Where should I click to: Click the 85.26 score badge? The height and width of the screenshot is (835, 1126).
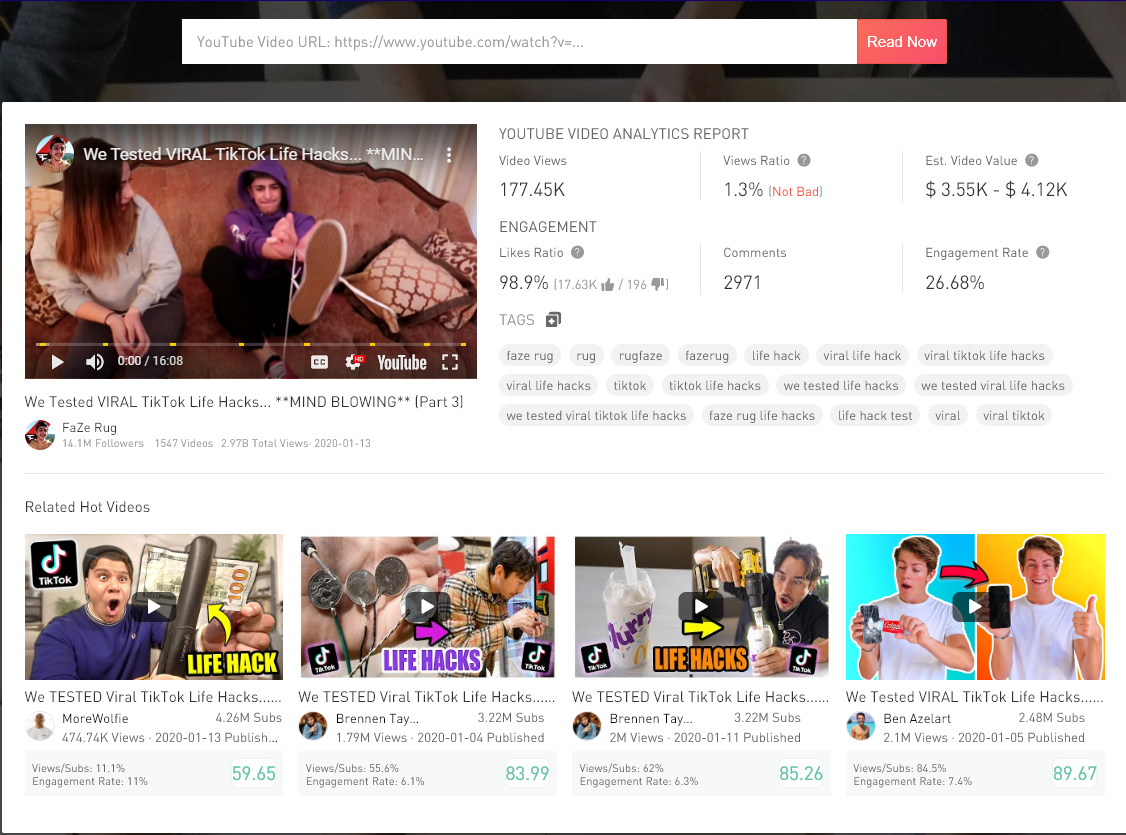(x=801, y=774)
